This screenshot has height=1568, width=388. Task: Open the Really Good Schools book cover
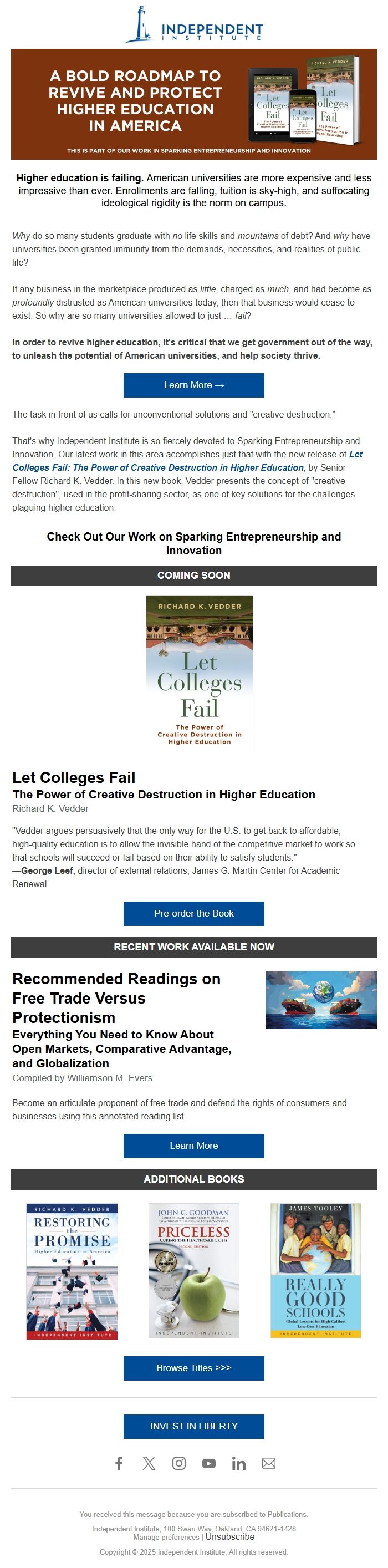315,1271
